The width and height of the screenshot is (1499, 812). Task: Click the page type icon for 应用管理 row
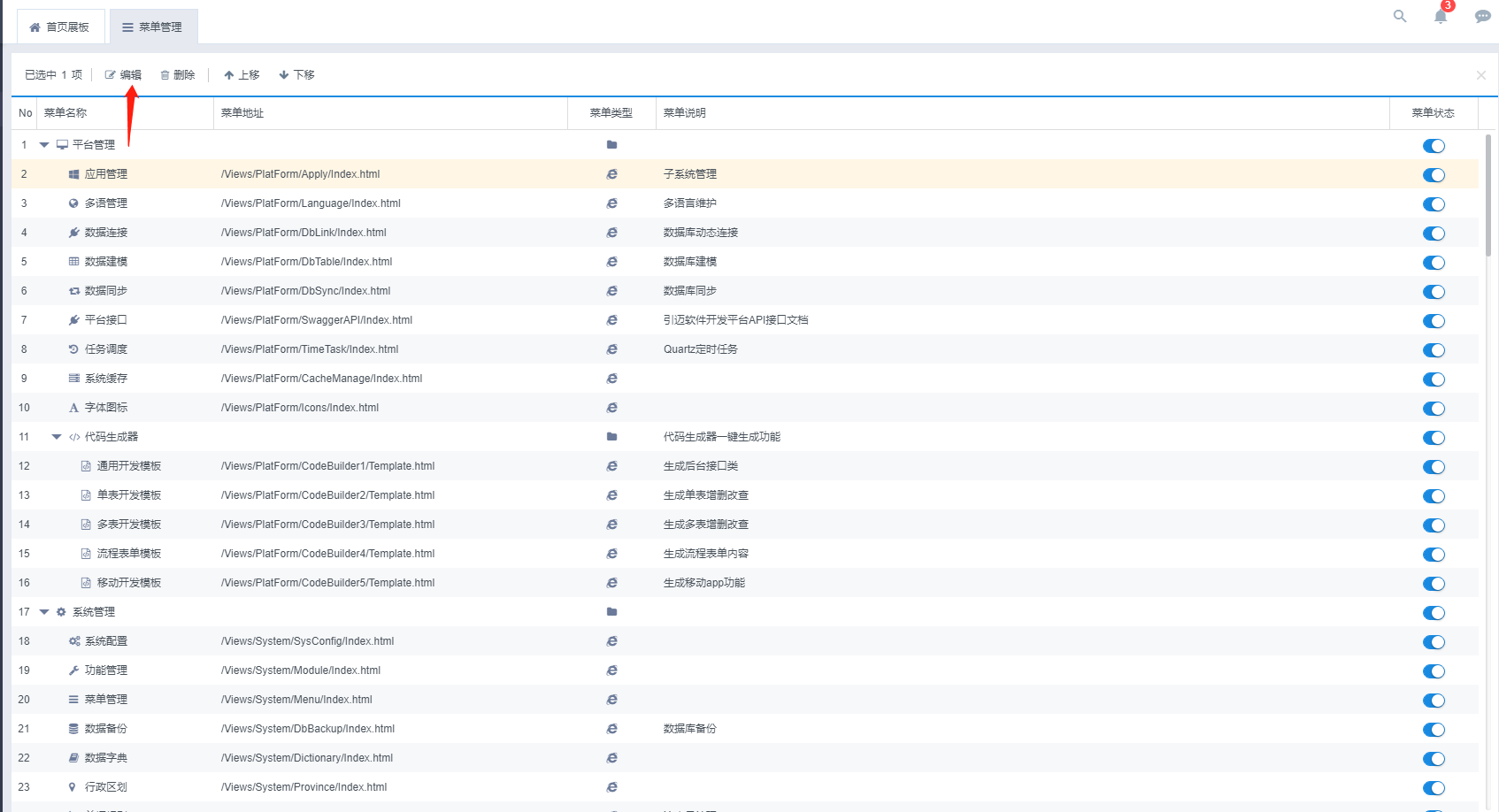[611, 174]
